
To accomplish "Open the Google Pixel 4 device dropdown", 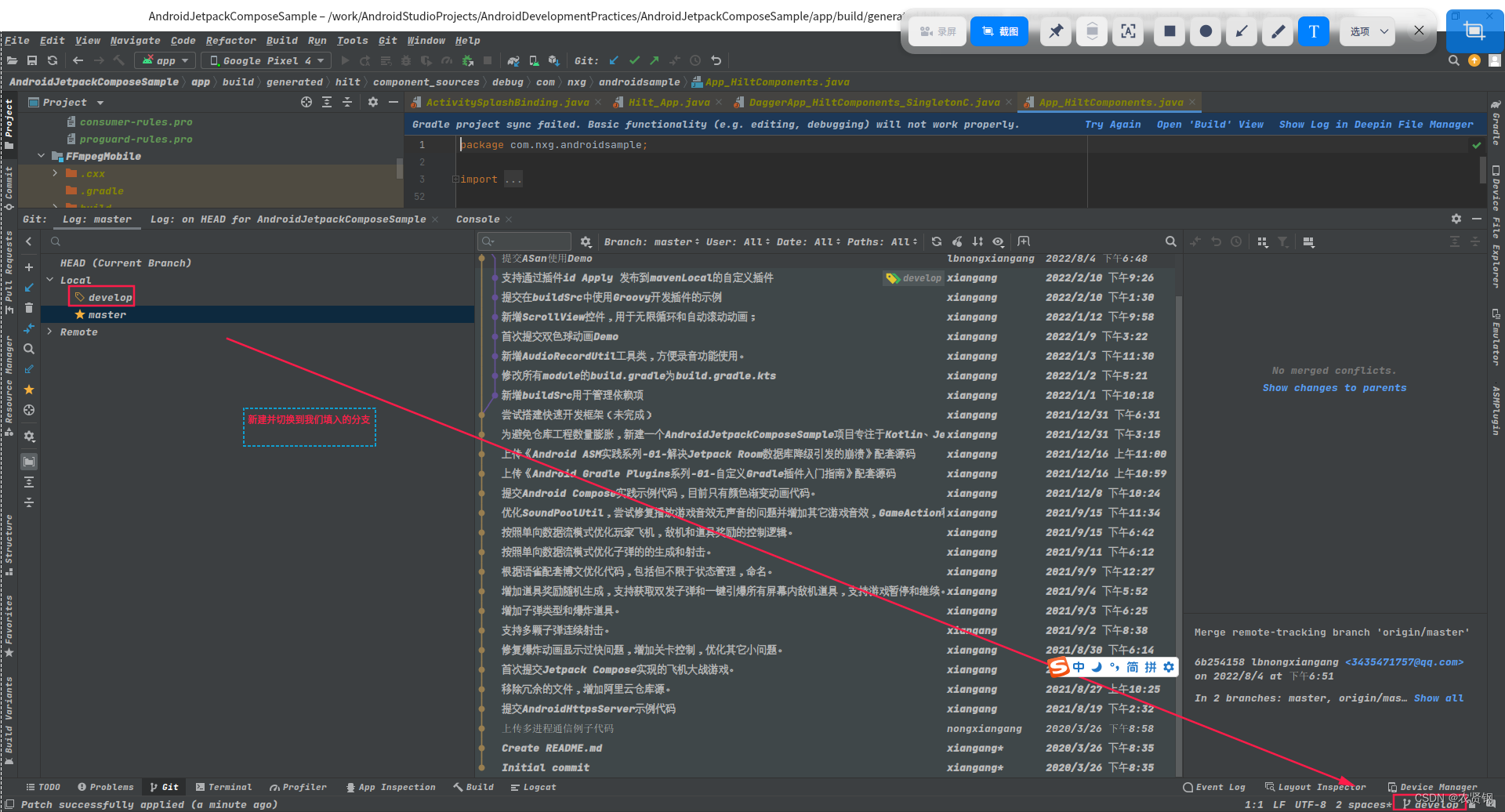I will pos(267,60).
